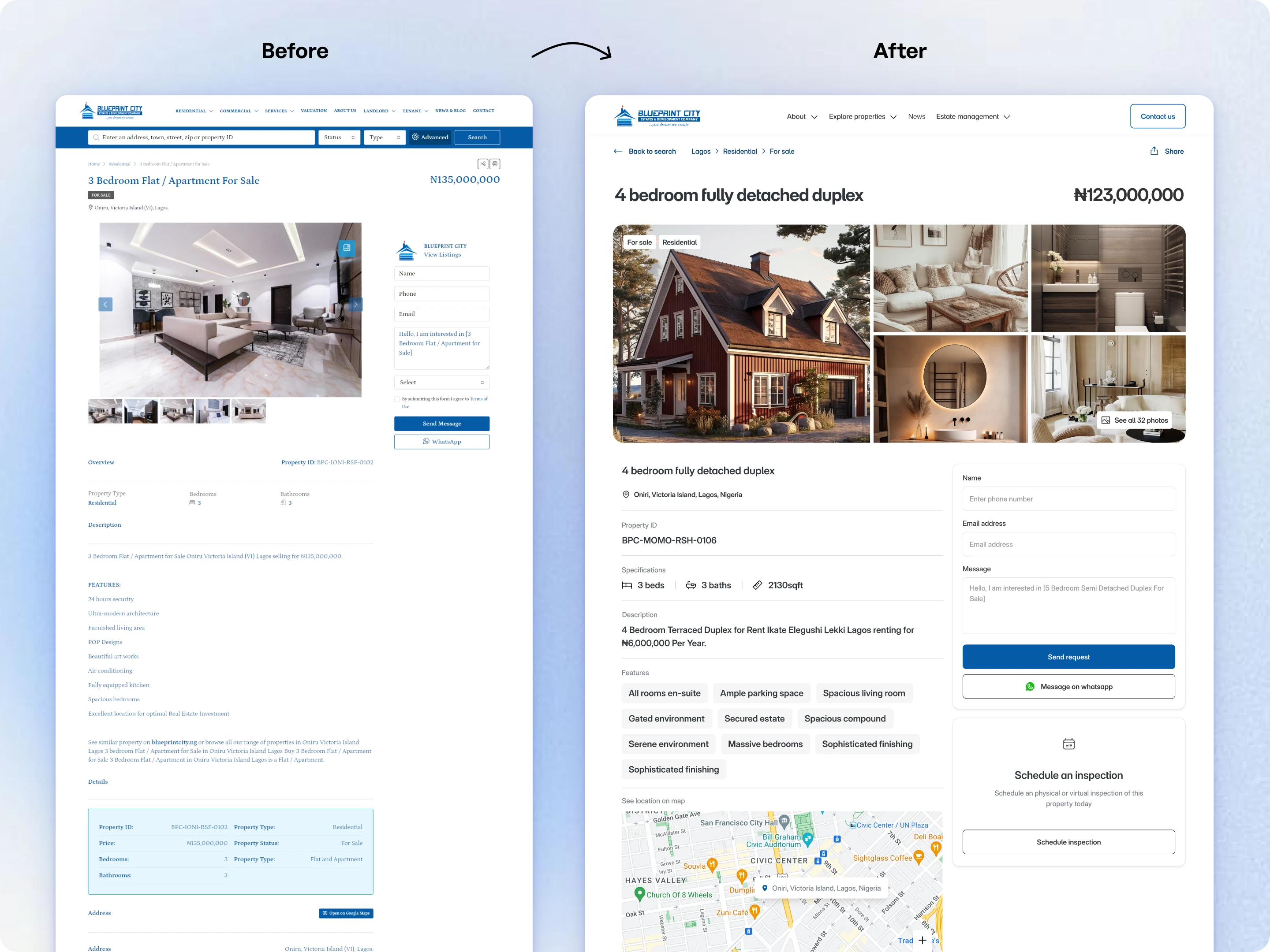The height and width of the screenshot is (952, 1270).
Task: Click the Share upload icon in the redesign
Action: click(1154, 152)
